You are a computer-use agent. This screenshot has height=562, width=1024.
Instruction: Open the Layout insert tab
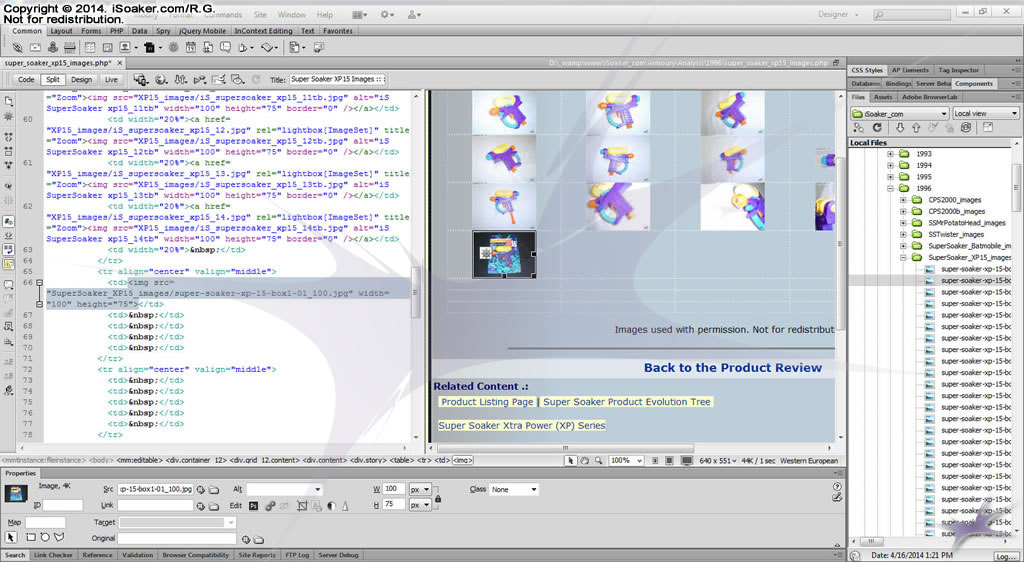pyautogui.click(x=61, y=31)
